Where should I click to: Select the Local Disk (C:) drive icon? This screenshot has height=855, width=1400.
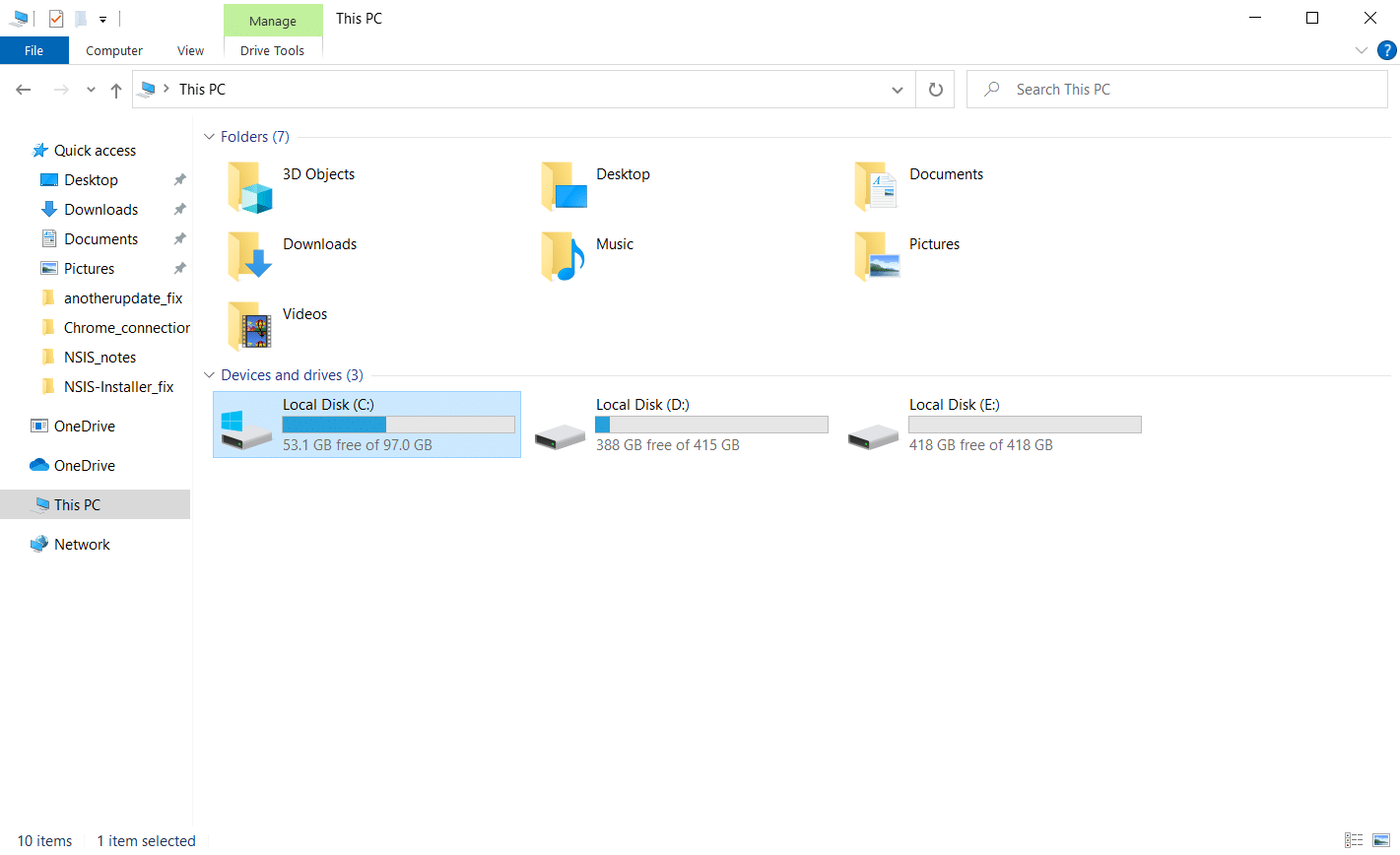click(246, 431)
